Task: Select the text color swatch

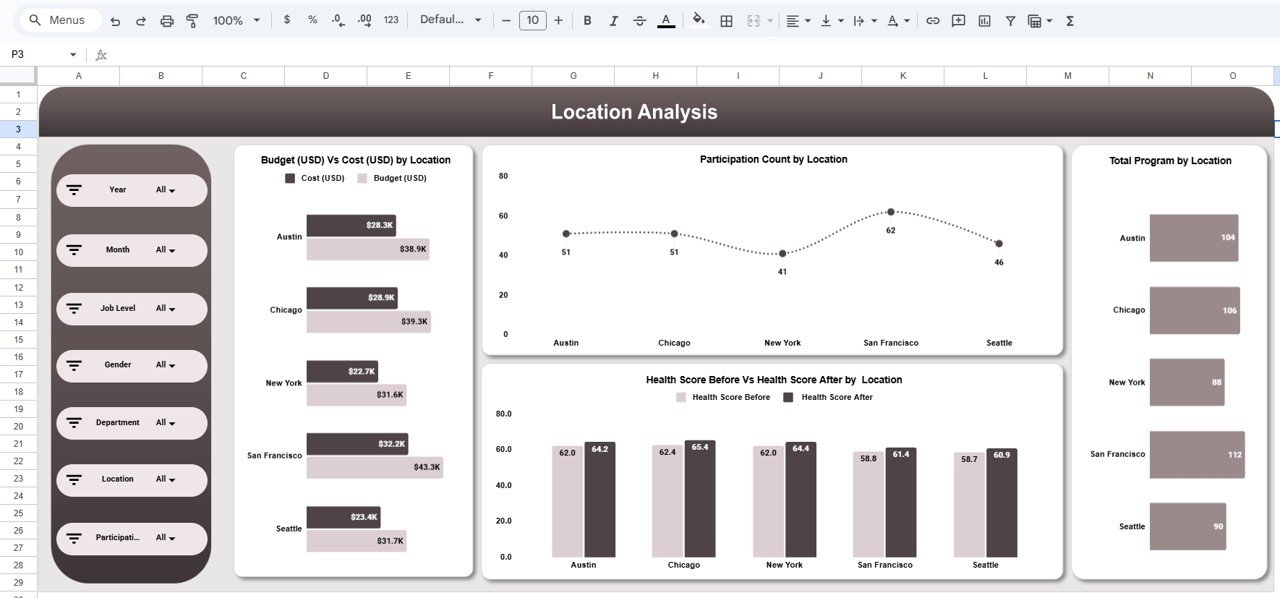Action: (x=667, y=19)
